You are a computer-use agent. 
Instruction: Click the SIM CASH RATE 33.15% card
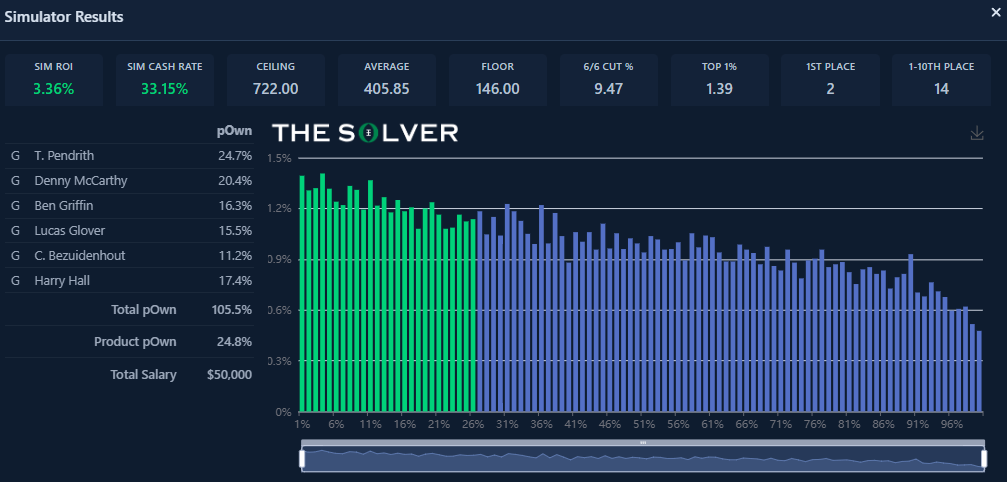pyautogui.click(x=164, y=80)
